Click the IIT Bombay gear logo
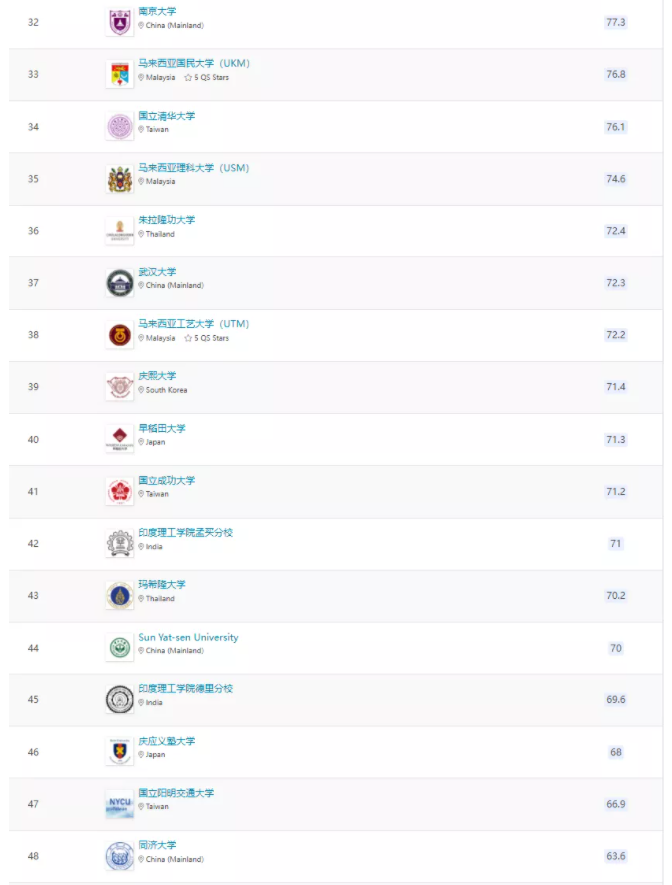Image resolution: width=672 pixels, height=885 pixels. (x=120, y=544)
